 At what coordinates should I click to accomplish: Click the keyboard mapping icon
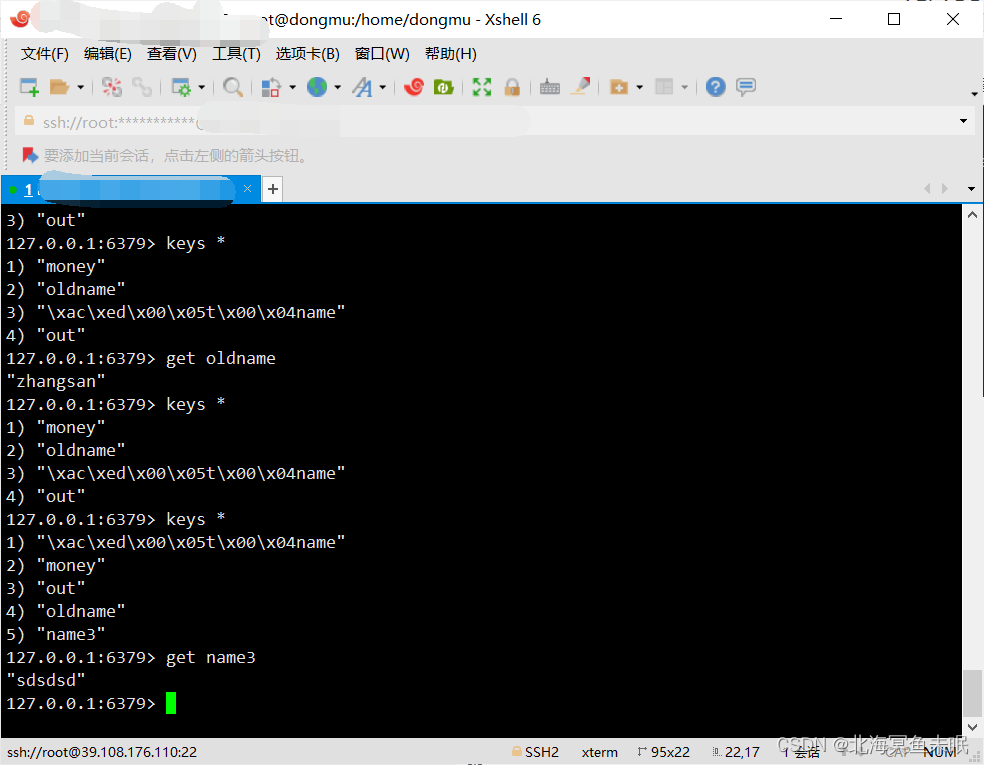[x=550, y=87]
